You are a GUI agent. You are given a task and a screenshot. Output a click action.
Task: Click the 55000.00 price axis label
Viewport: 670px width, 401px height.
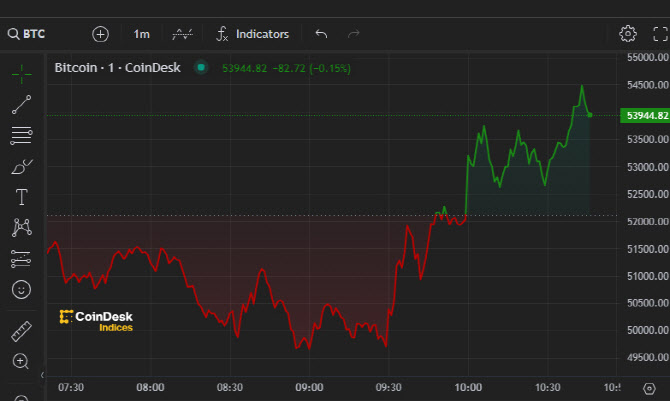tap(647, 57)
